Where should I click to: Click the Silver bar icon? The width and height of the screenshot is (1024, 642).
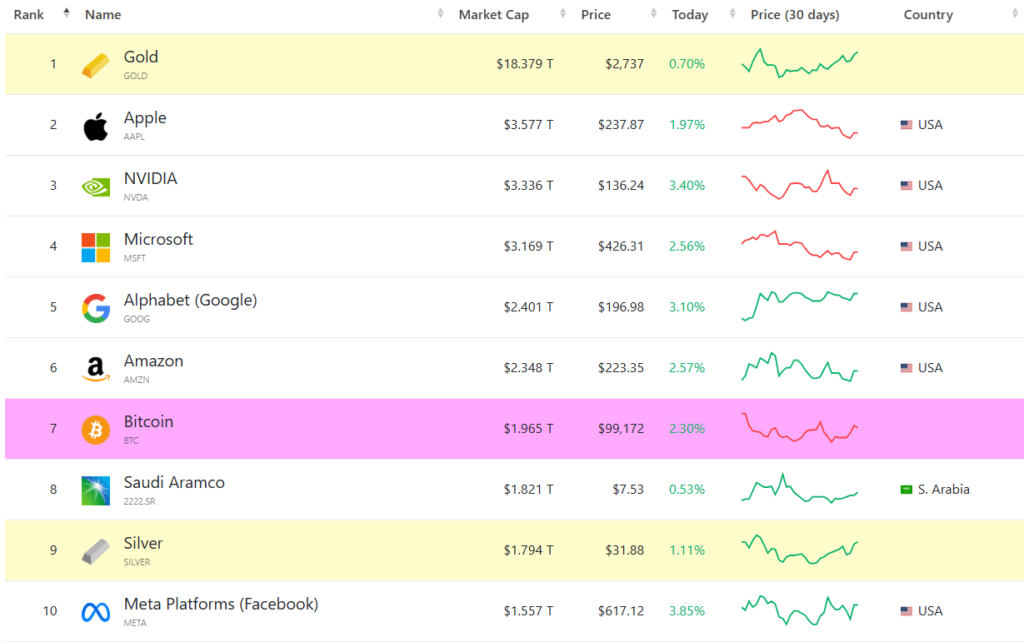tap(96, 551)
